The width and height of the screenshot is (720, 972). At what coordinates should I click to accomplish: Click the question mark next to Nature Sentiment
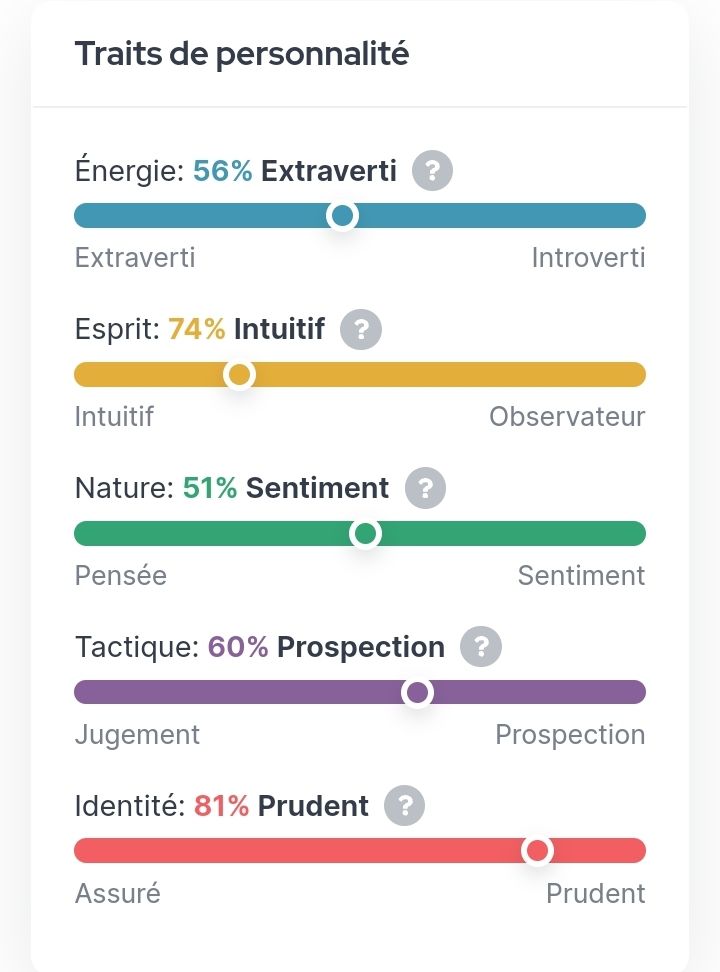[425, 488]
